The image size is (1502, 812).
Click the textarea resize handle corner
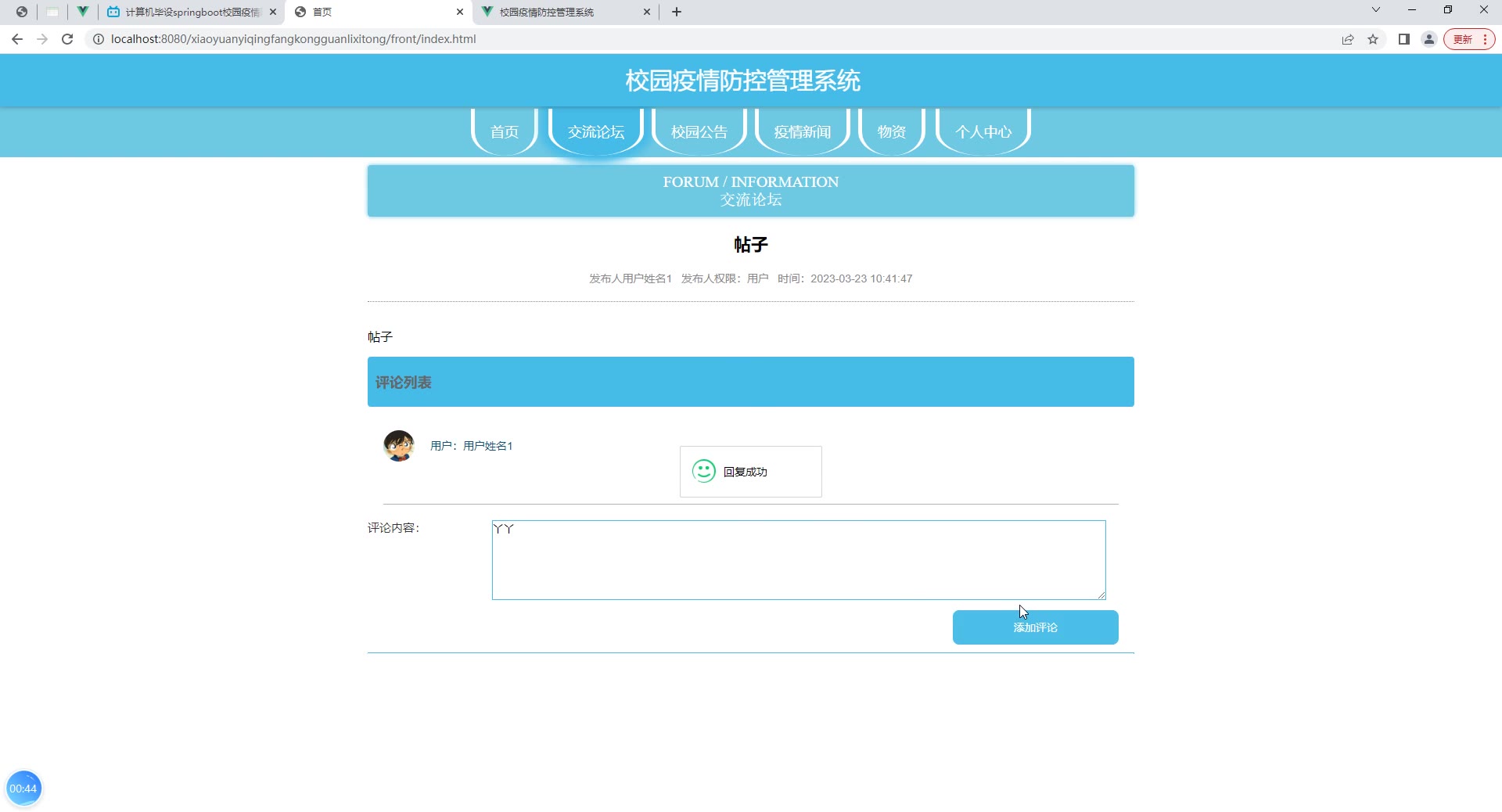(x=1101, y=595)
